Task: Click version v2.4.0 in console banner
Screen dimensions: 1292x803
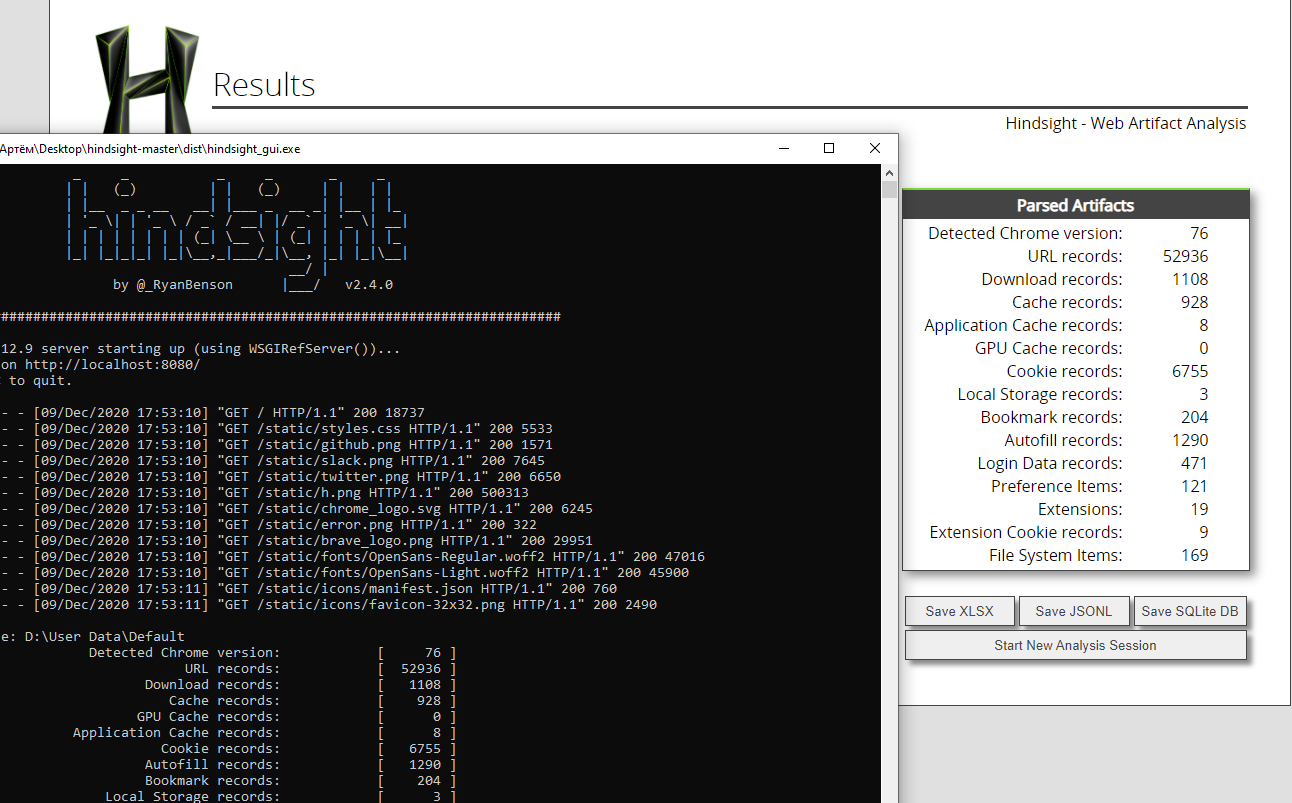Action: pos(369,285)
